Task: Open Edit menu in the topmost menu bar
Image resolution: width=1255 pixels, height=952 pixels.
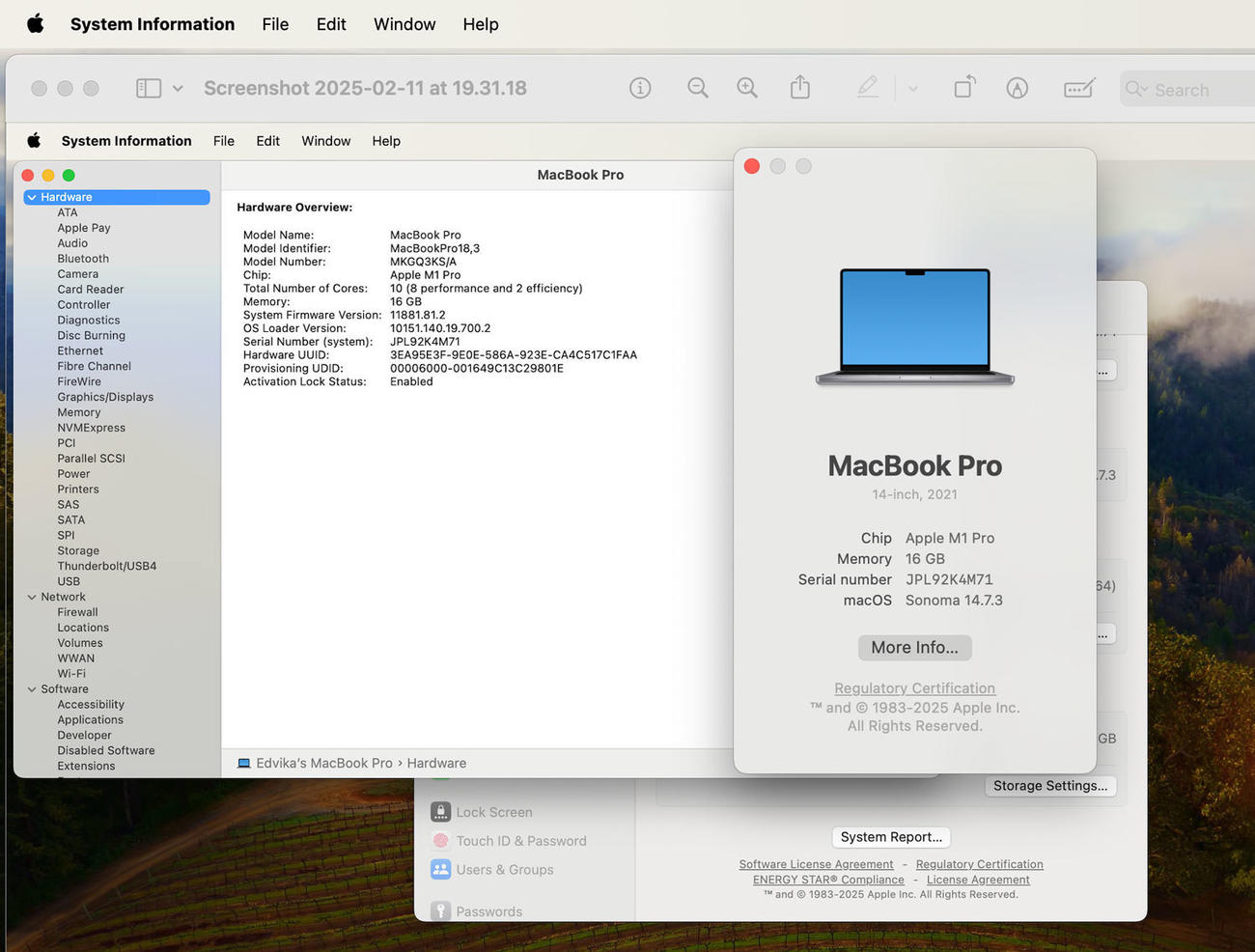Action: tap(331, 24)
